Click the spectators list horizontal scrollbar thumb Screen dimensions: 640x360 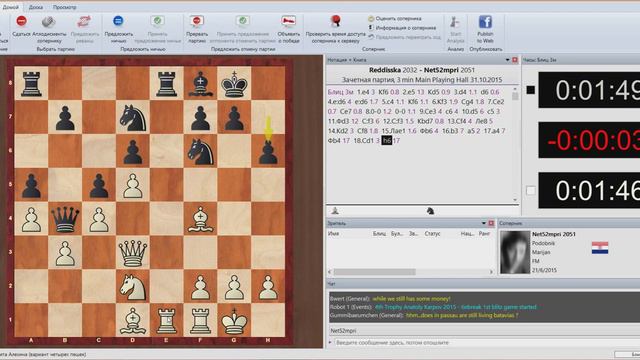(x=374, y=272)
